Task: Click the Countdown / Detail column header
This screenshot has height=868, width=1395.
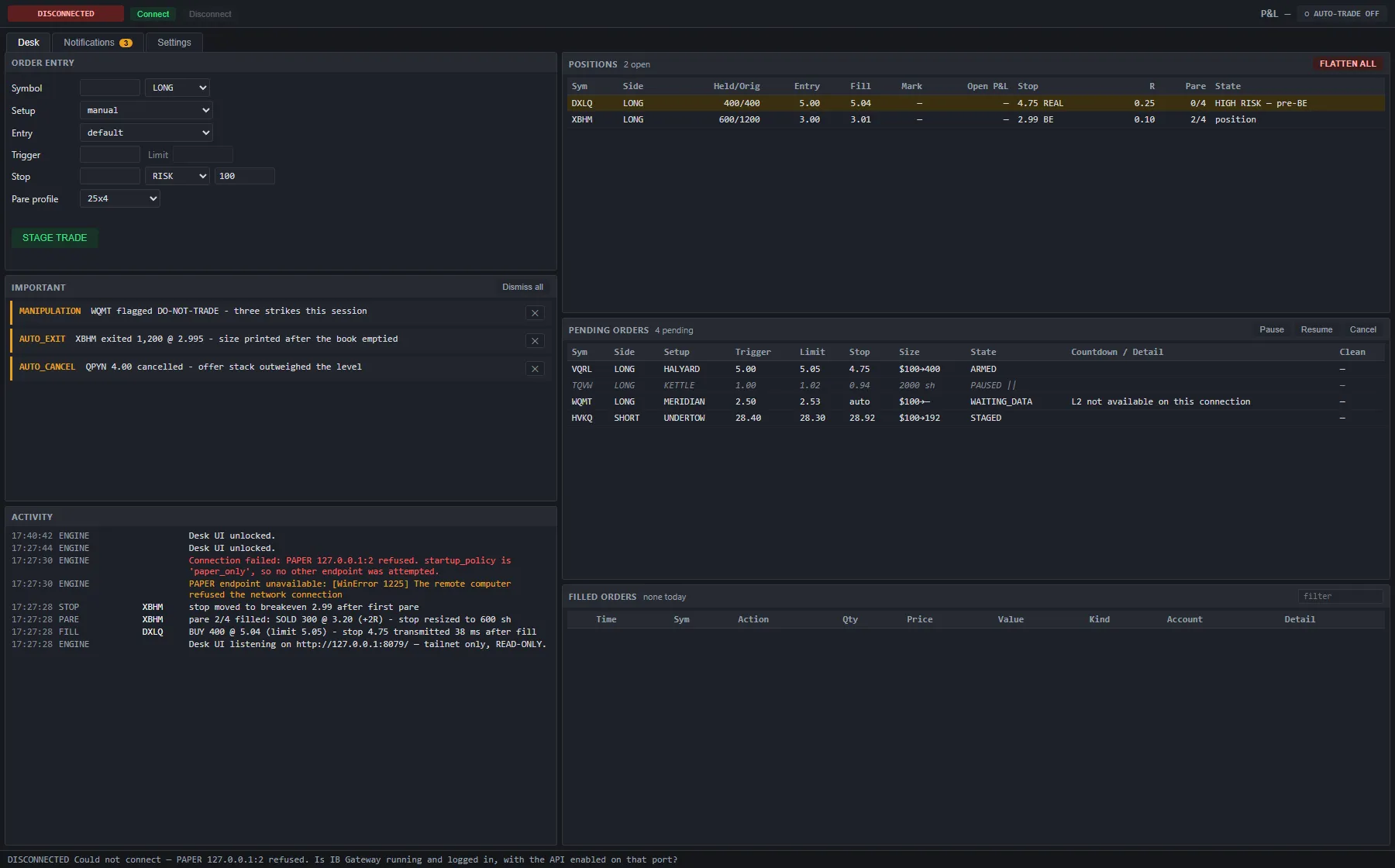Action: coord(1117,352)
